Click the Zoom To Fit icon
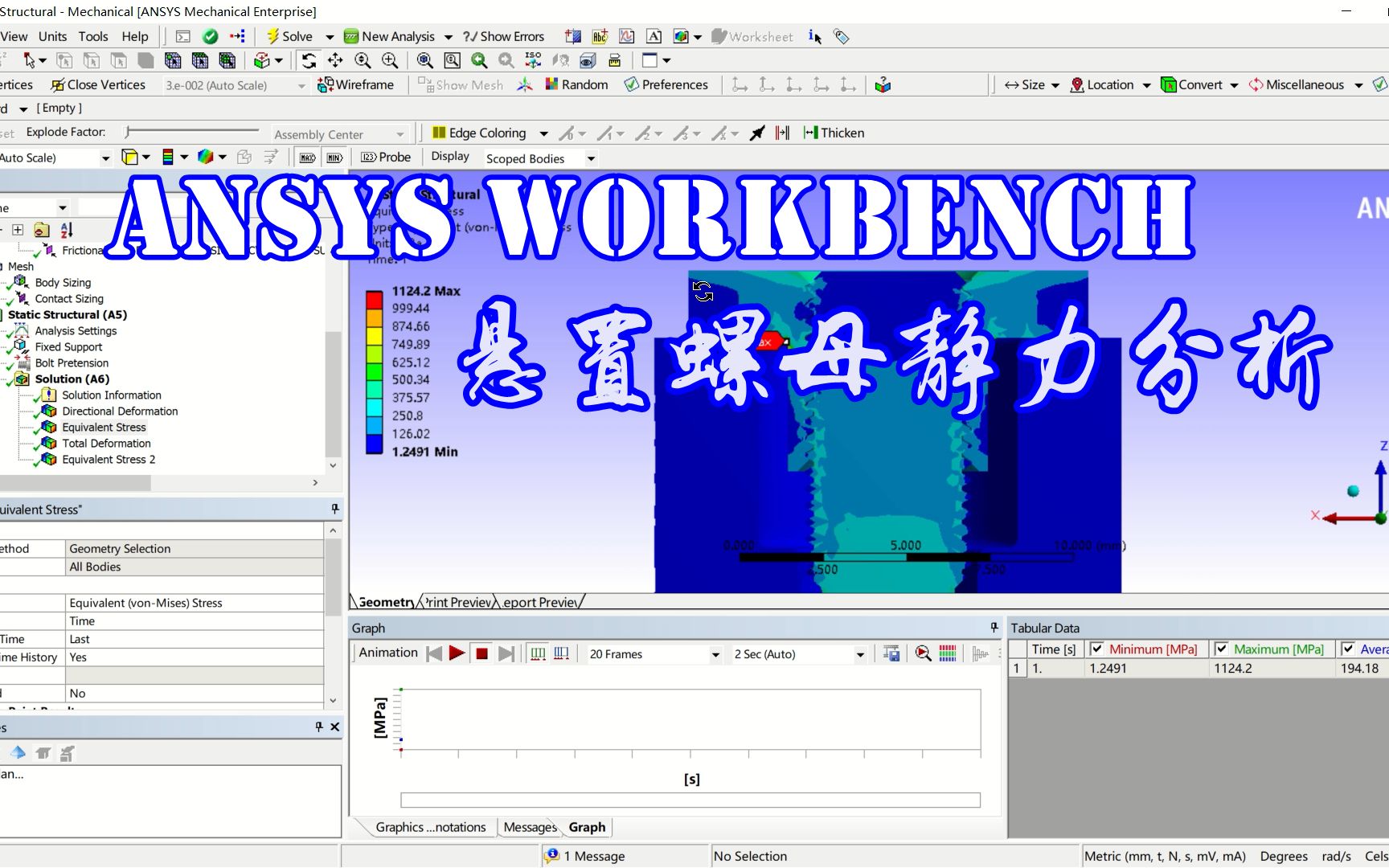 pyautogui.click(x=424, y=60)
